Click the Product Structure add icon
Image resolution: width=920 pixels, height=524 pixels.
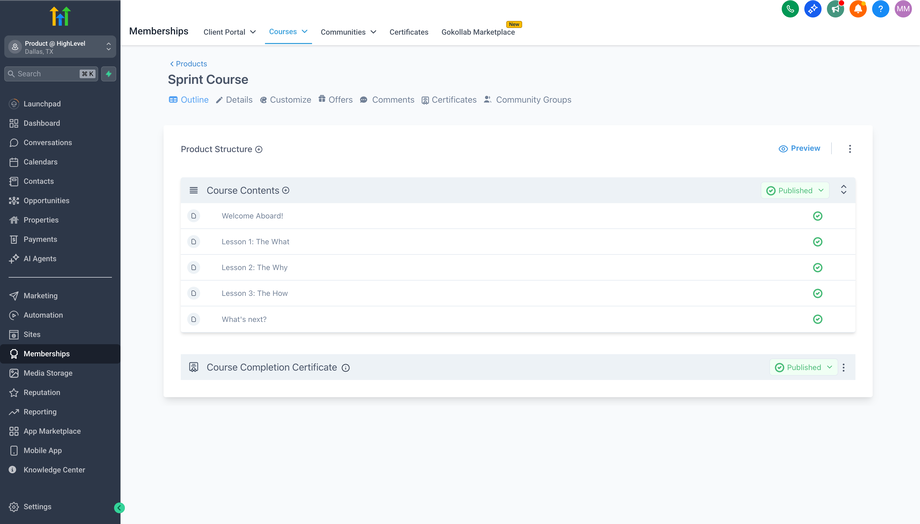[x=259, y=150]
